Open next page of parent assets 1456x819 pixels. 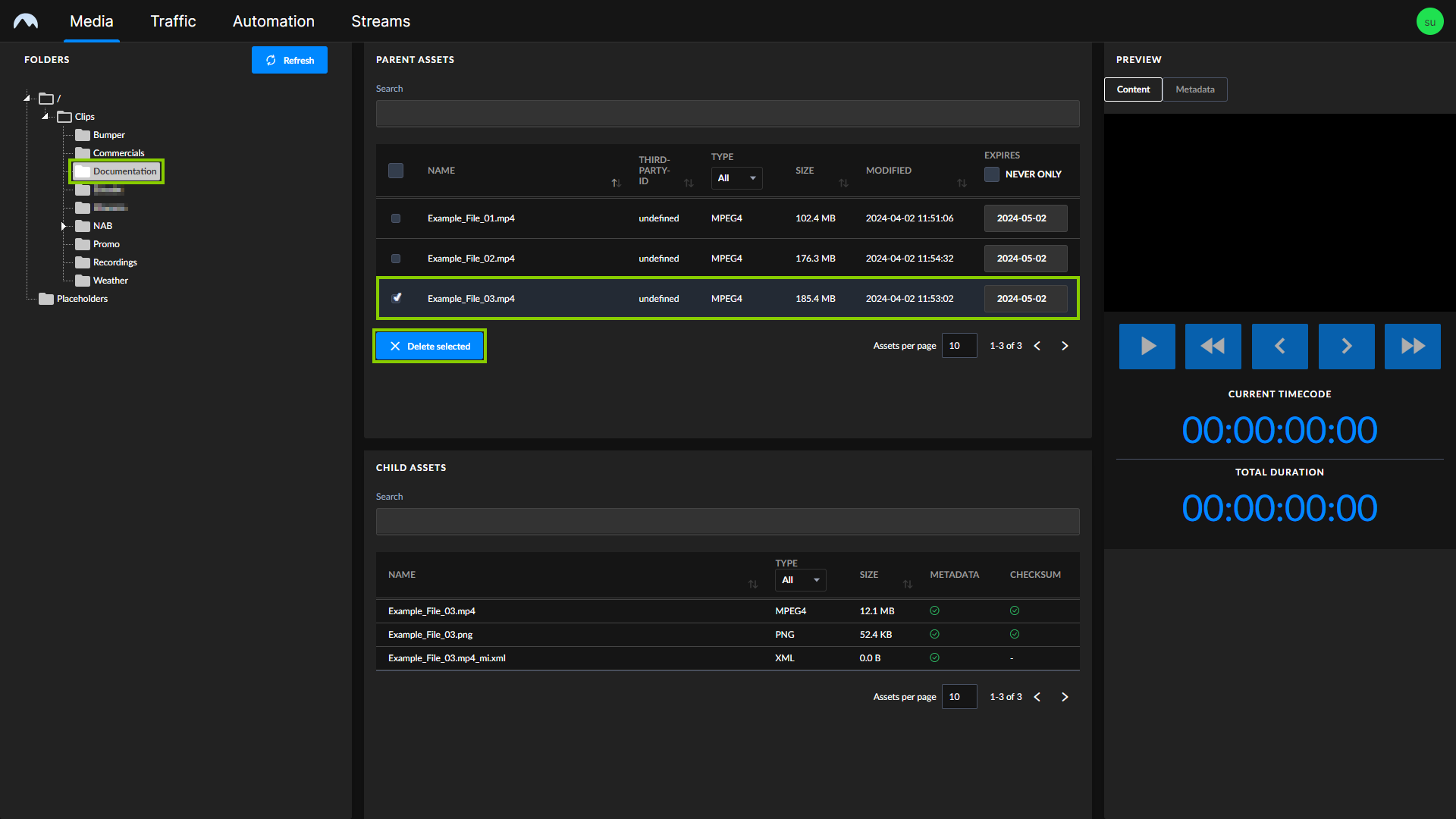(x=1065, y=345)
